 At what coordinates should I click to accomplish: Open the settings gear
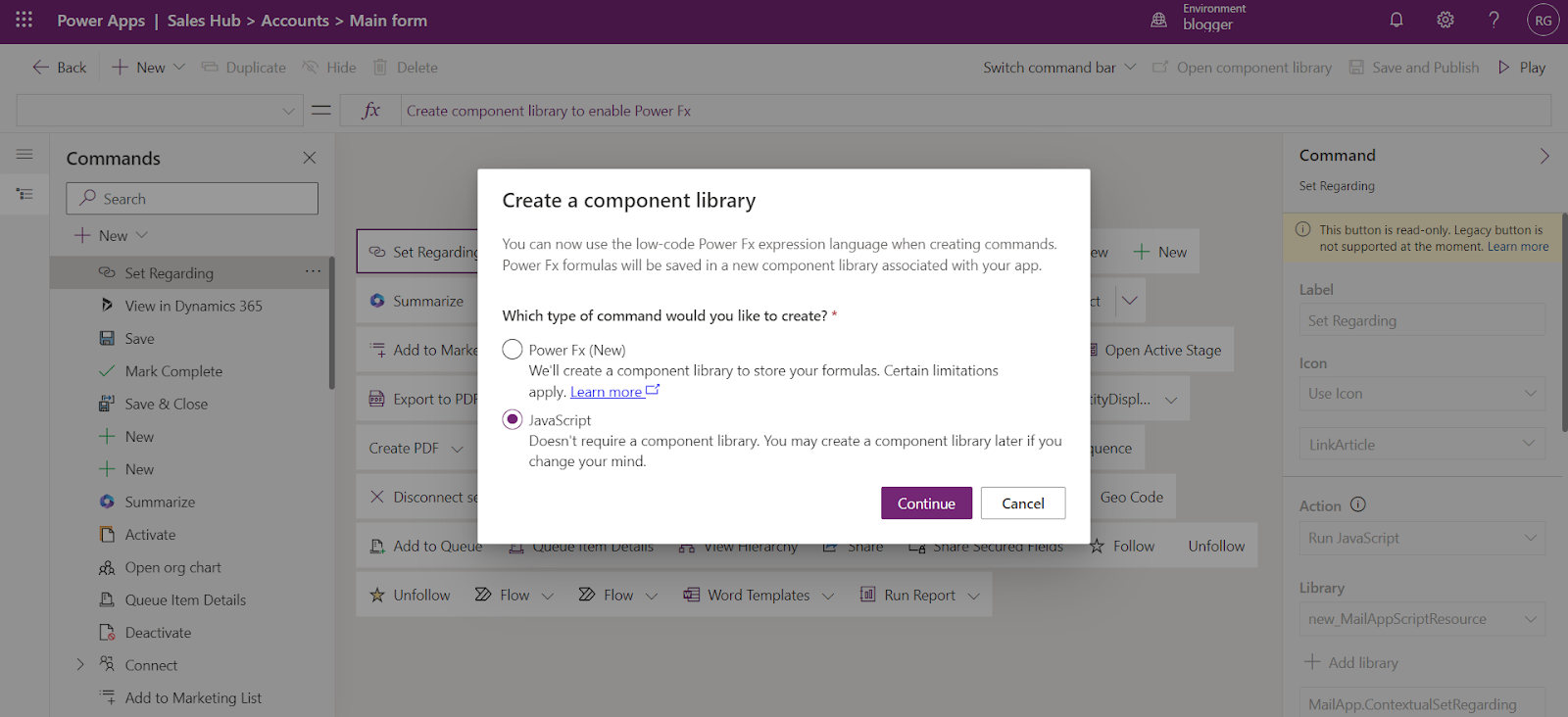[x=1445, y=20]
